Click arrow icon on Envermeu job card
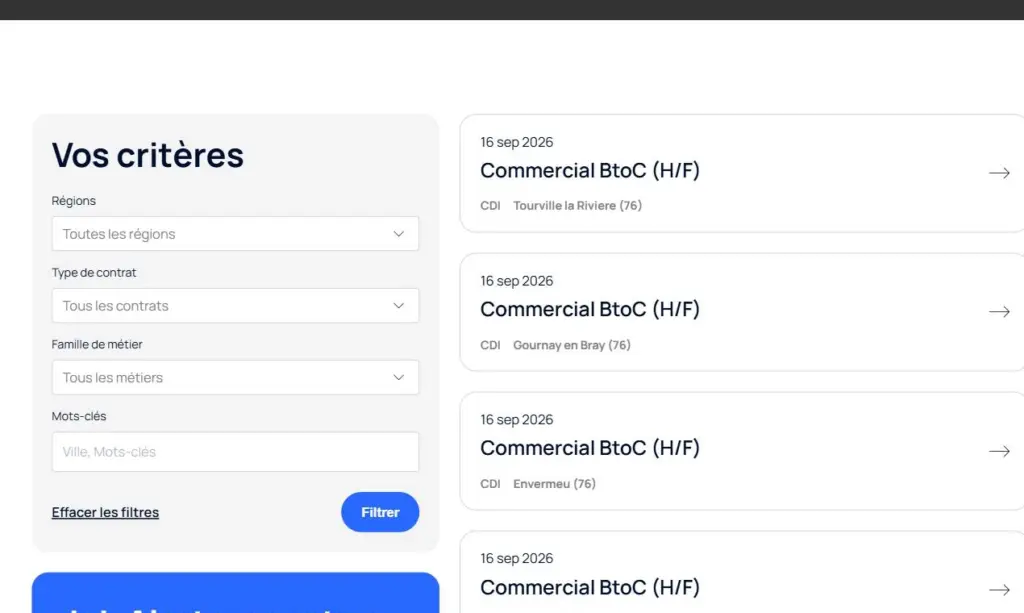Viewport: 1024px width, 613px height. click(x=999, y=451)
